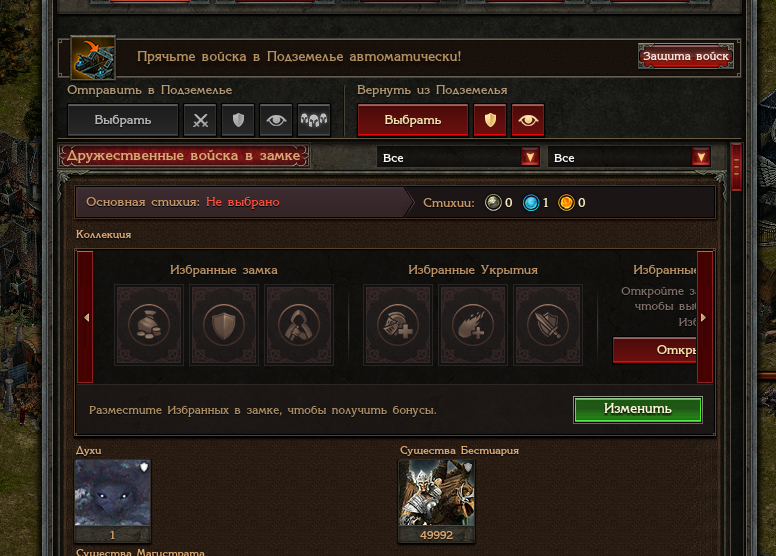Toggle gray eye scout icon for sending
Image resolution: width=776 pixels, height=556 pixels.
click(276, 120)
